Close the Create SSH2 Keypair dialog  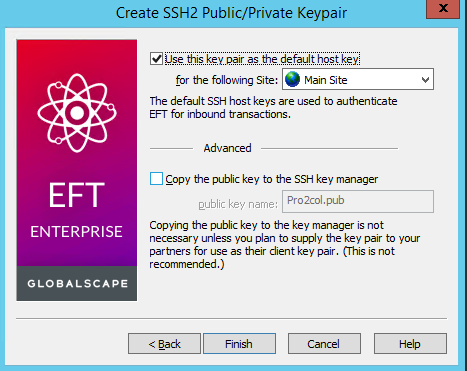click(443, 8)
